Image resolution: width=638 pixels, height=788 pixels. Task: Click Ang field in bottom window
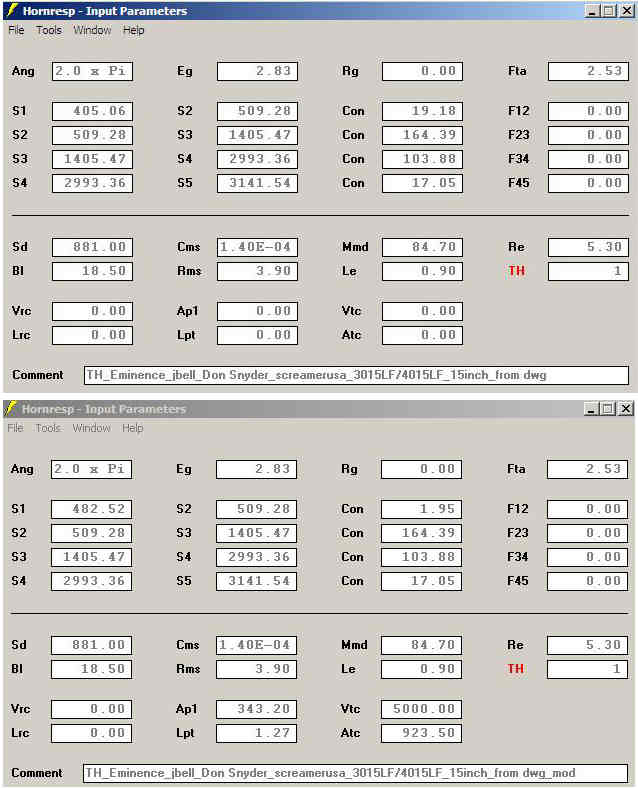pyautogui.click(x=91, y=469)
